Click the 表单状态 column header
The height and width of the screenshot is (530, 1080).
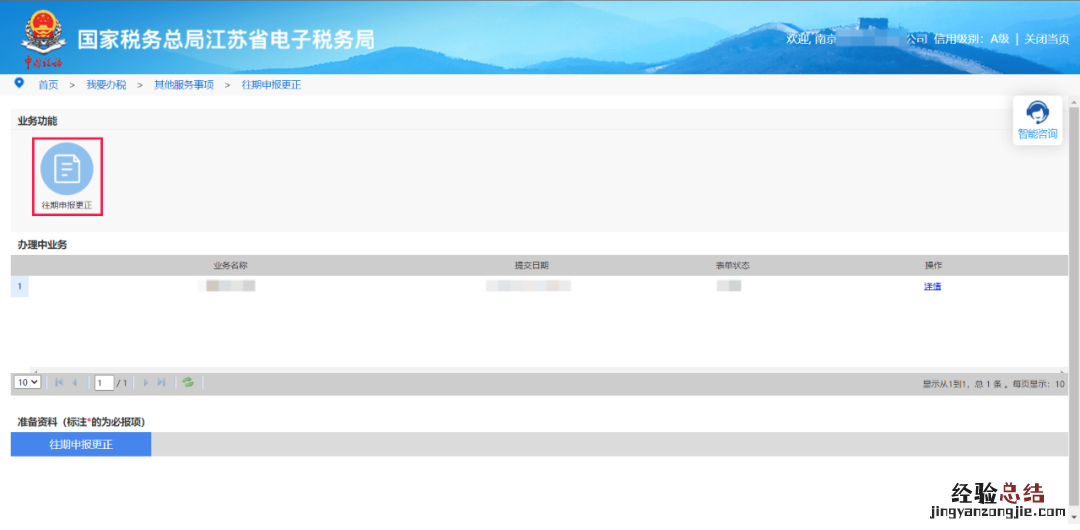(x=732, y=265)
